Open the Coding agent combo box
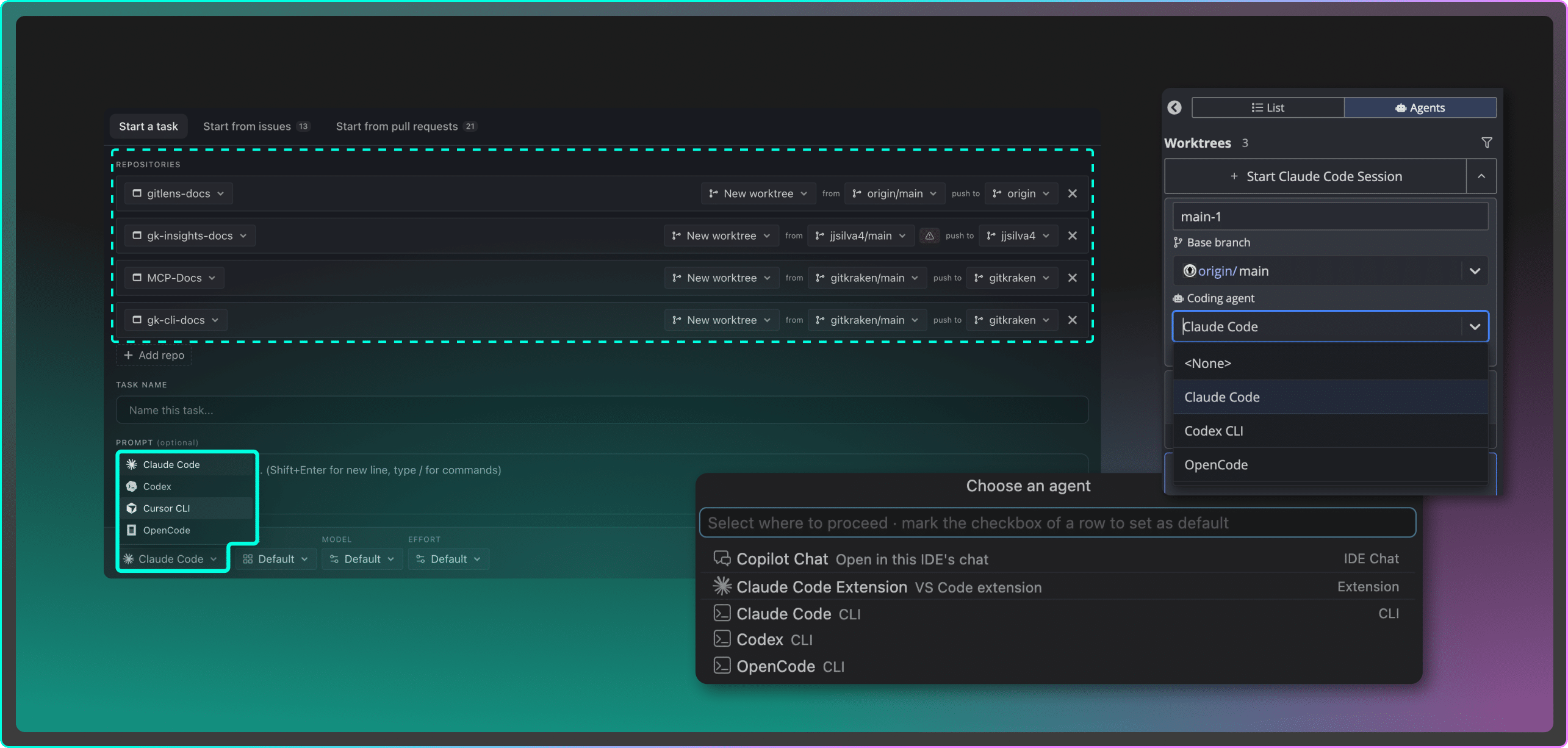 point(1330,326)
